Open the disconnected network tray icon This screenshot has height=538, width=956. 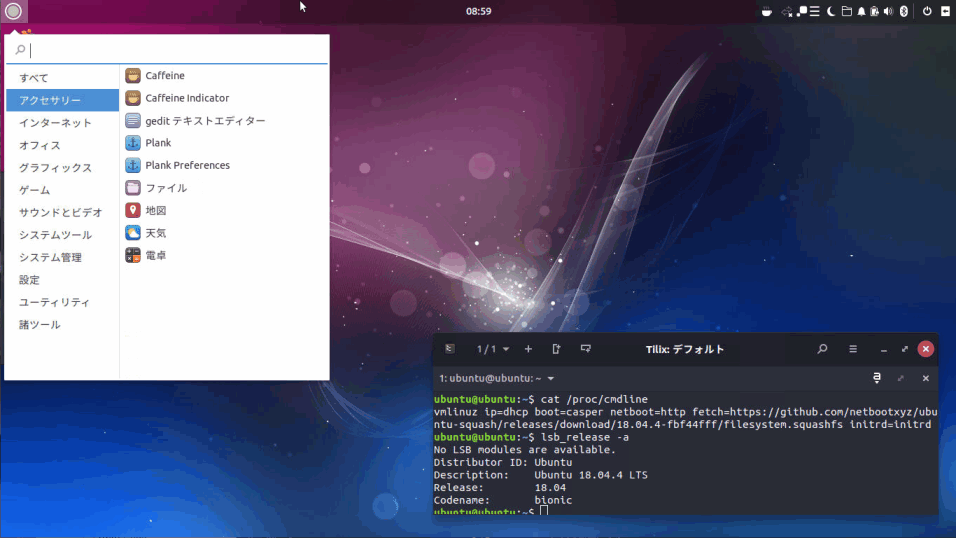[787, 12]
